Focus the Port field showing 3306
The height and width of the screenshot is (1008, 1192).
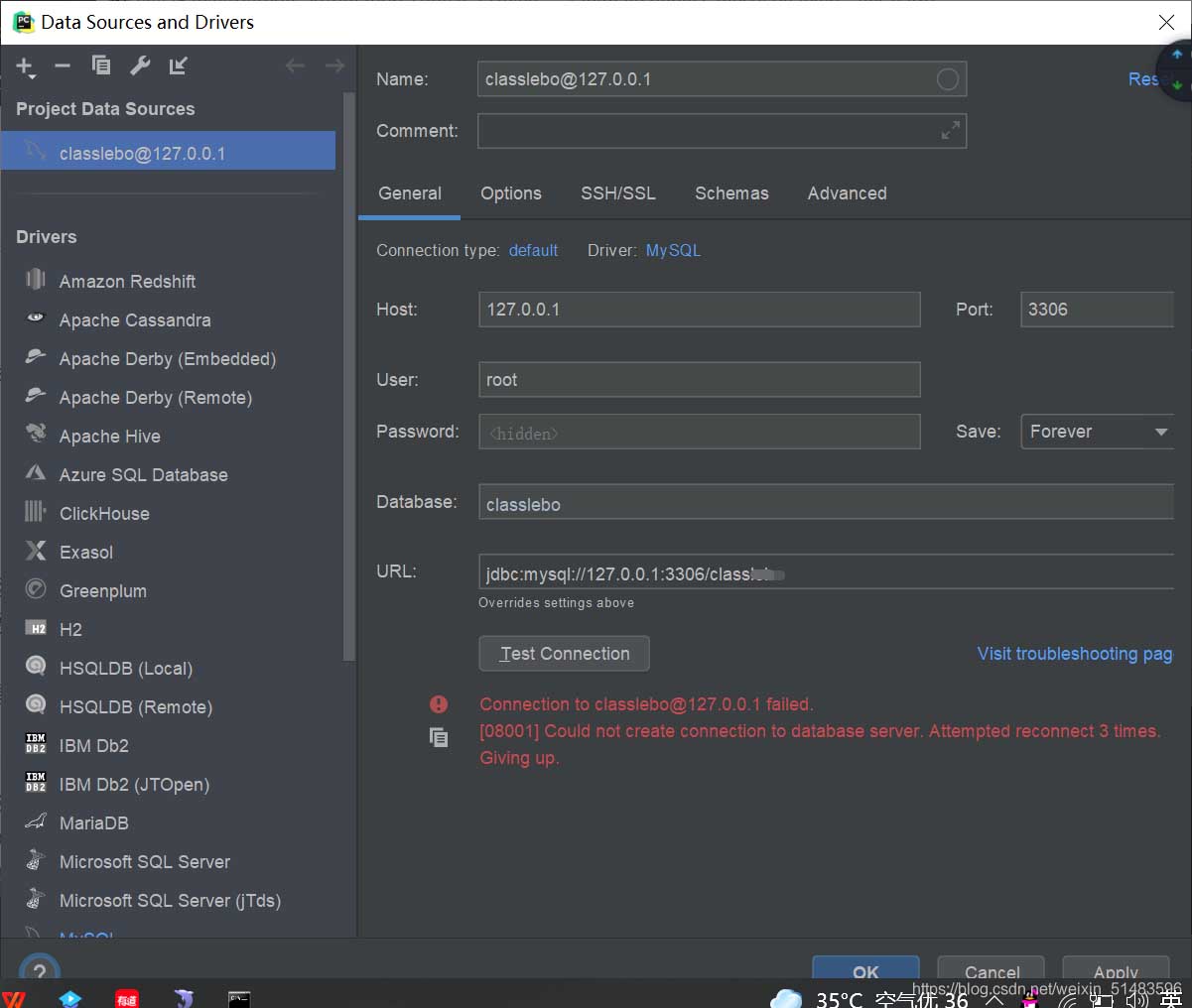(x=1097, y=310)
